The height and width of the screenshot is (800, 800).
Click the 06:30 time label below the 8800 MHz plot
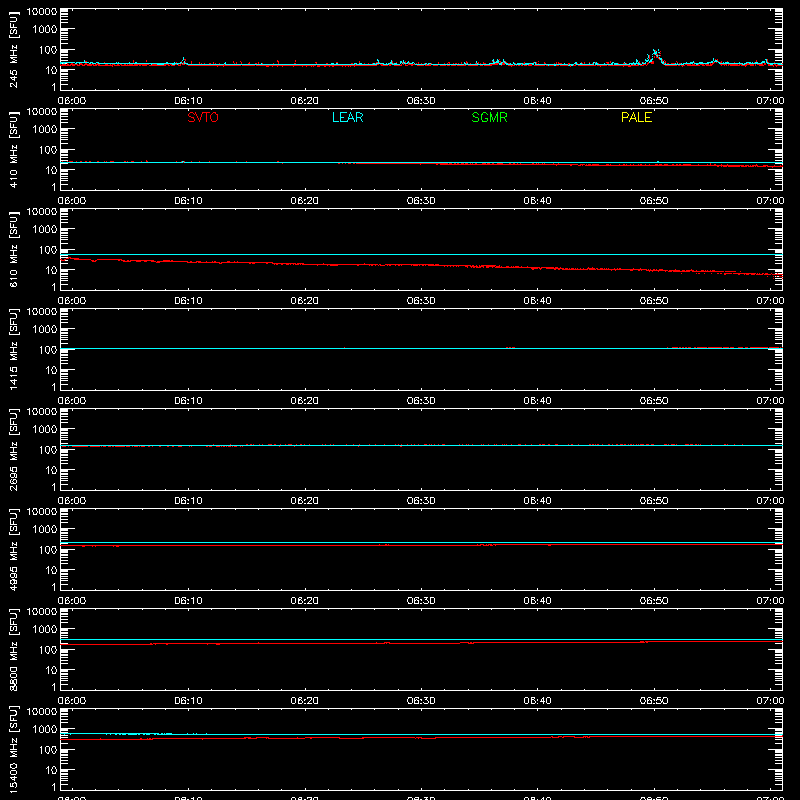(421, 701)
